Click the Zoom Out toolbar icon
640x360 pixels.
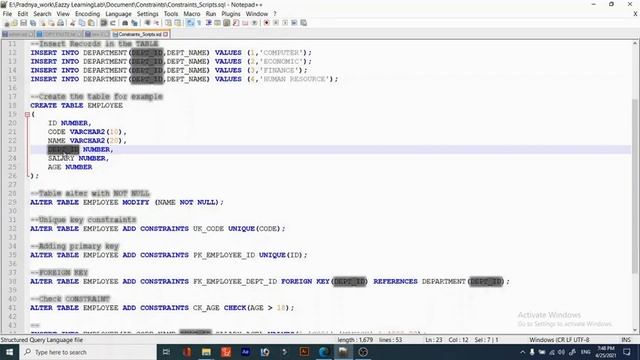[x=156, y=23]
